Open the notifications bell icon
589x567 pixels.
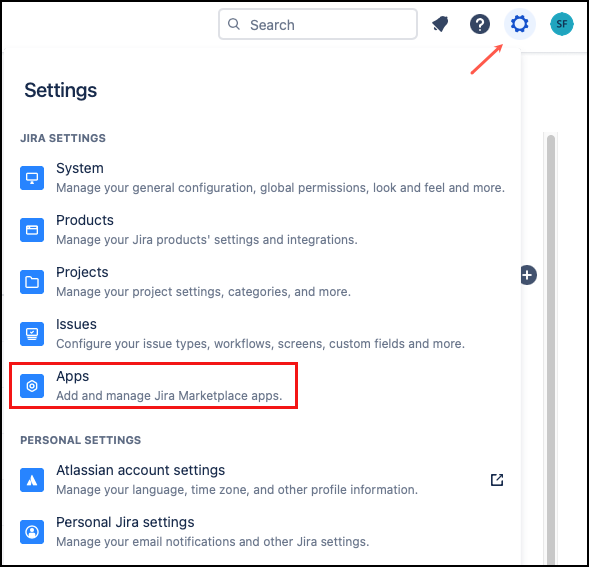(440, 24)
